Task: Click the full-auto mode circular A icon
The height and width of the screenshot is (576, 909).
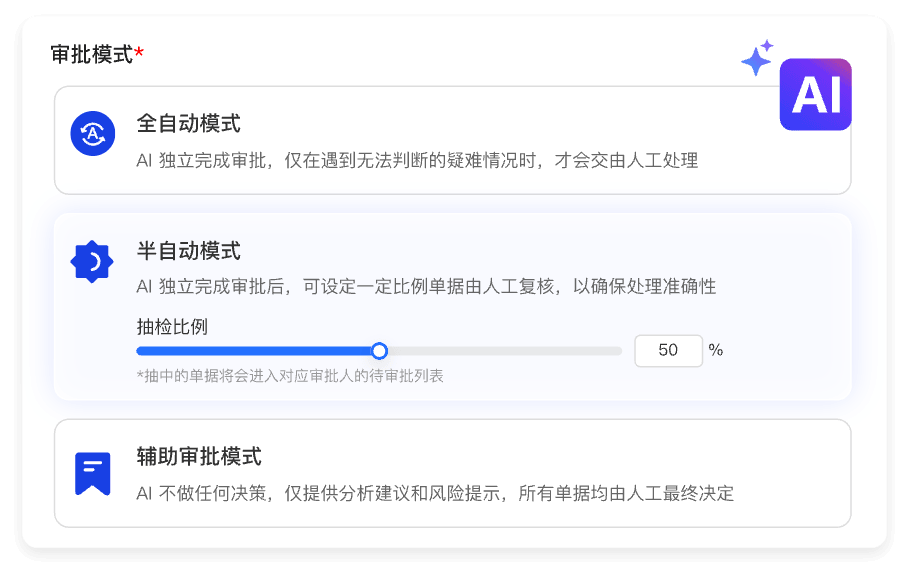Action: click(92, 134)
